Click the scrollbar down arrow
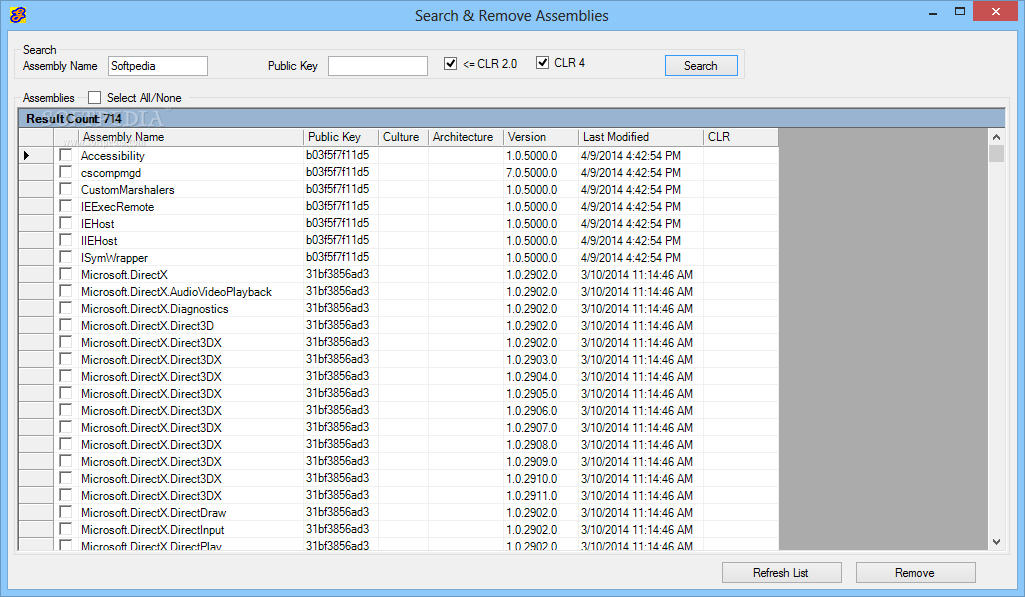 [x=996, y=541]
